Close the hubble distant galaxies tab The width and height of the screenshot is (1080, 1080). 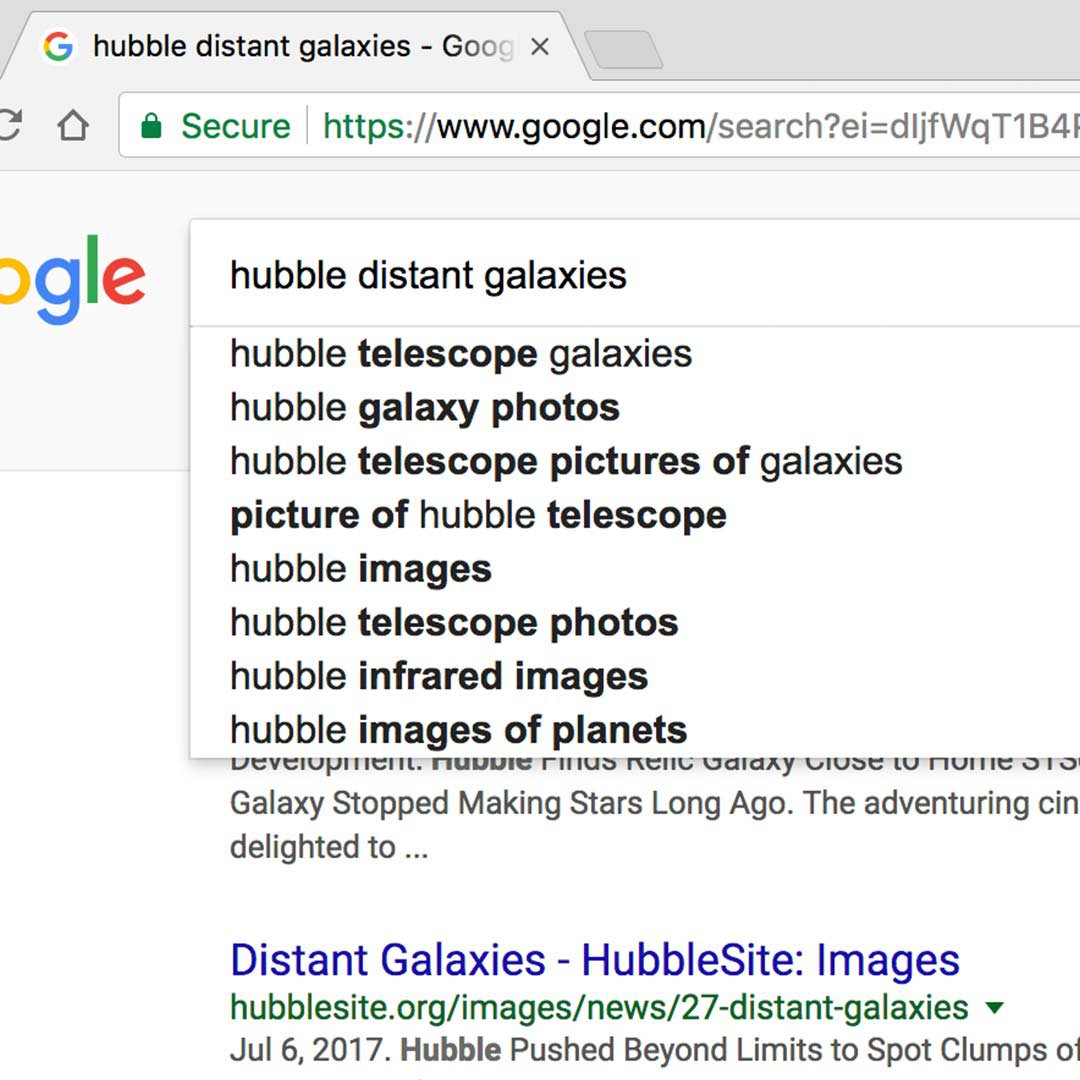tap(539, 47)
